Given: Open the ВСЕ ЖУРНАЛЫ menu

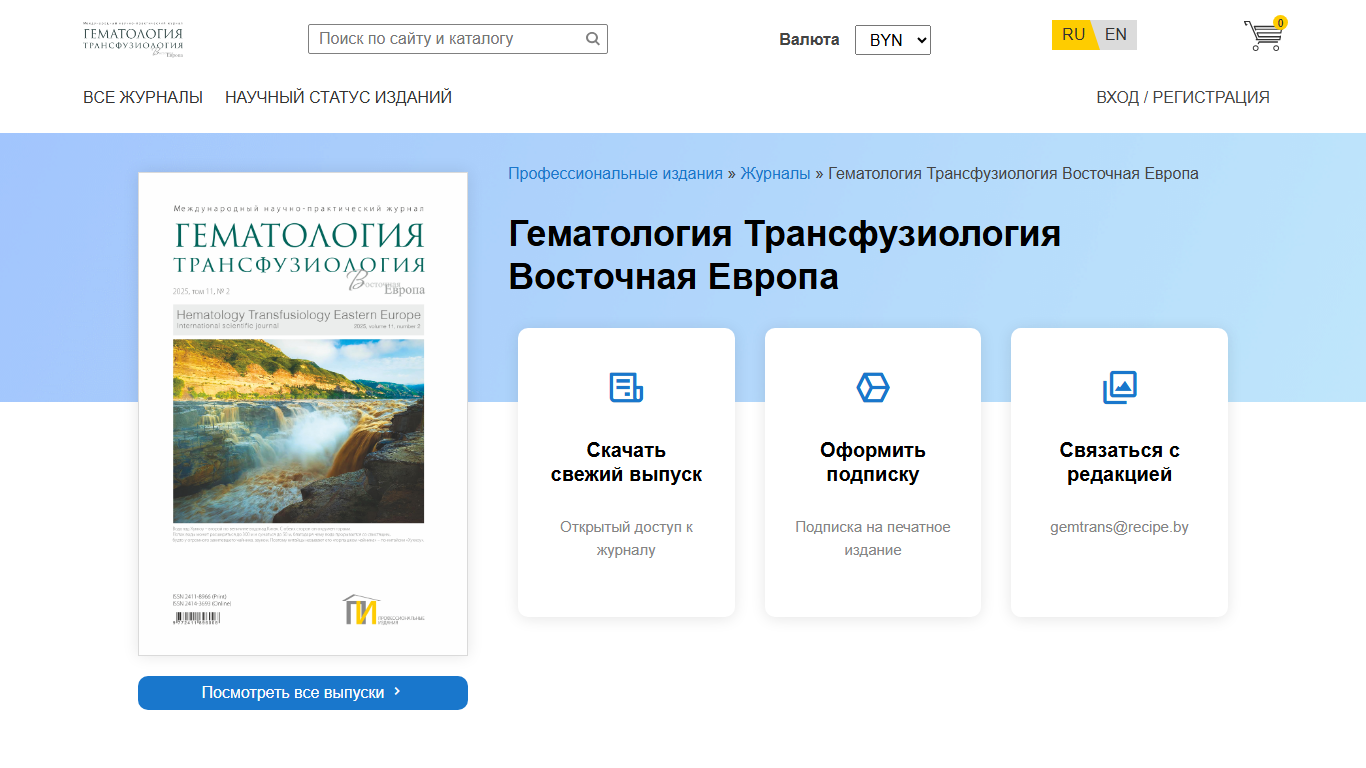Looking at the screenshot, I should [x=143, y=97].
